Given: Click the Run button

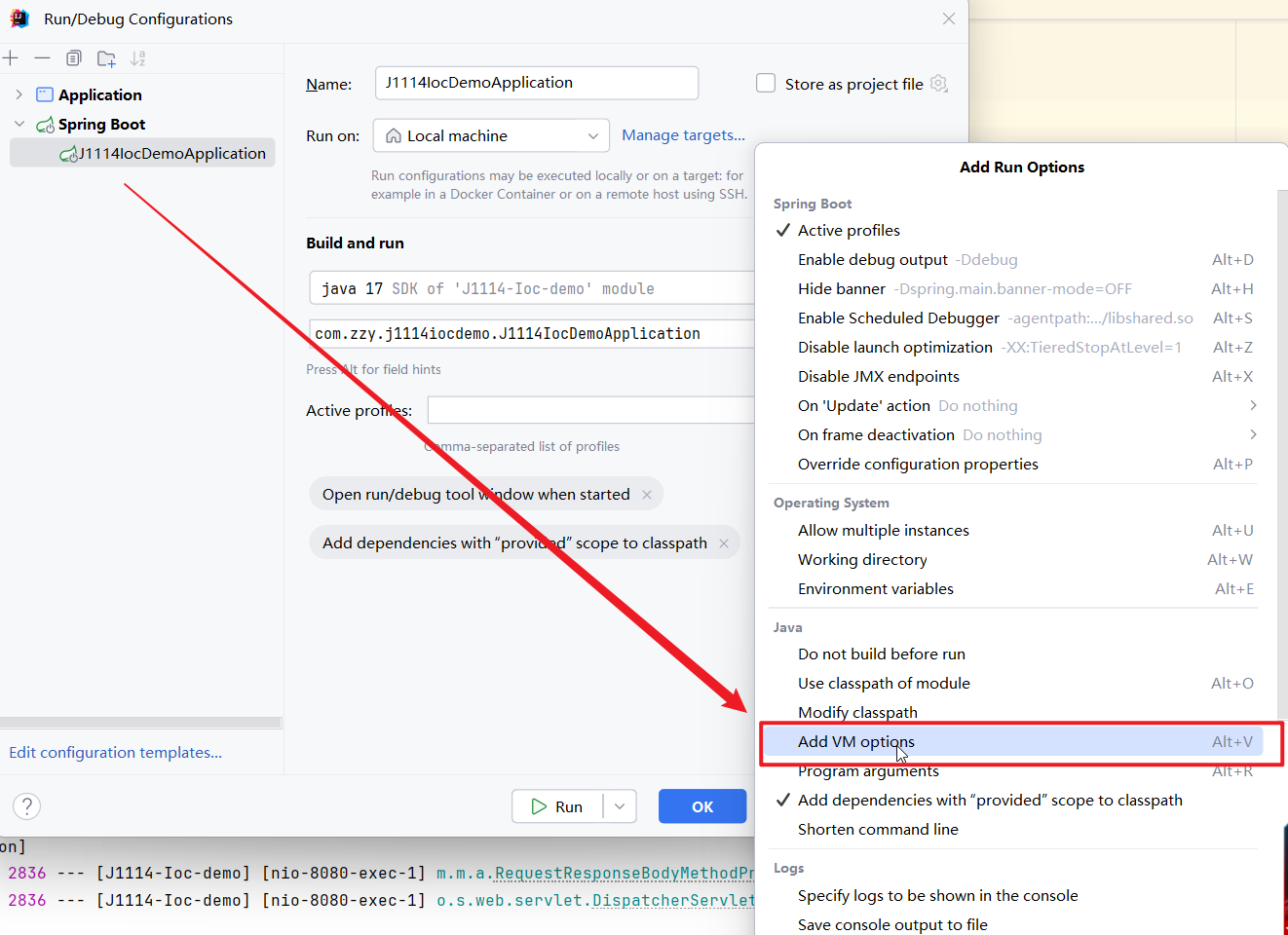Looking at the screenshot, I should [x=557, y=806].
